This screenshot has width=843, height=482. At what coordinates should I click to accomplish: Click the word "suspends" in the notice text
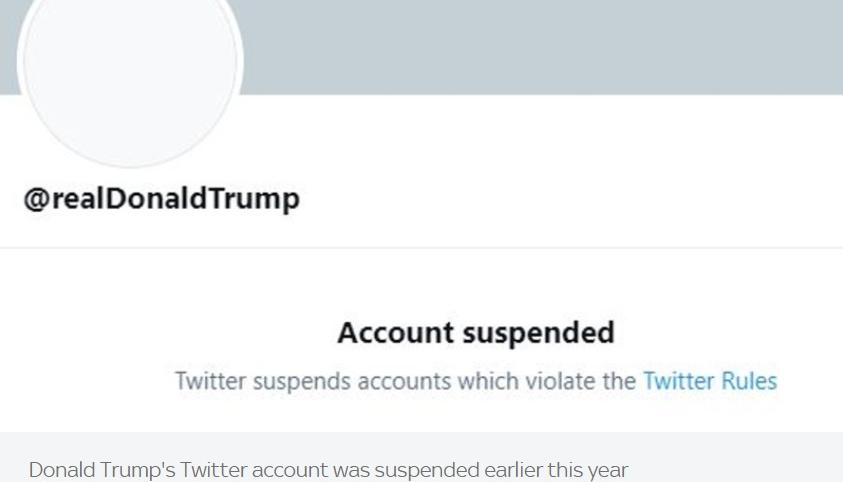tap(294, 381)
